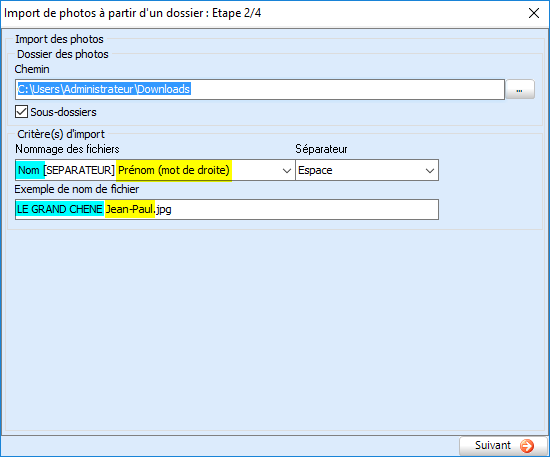Click inside the Chemin path field

(260, 89)
